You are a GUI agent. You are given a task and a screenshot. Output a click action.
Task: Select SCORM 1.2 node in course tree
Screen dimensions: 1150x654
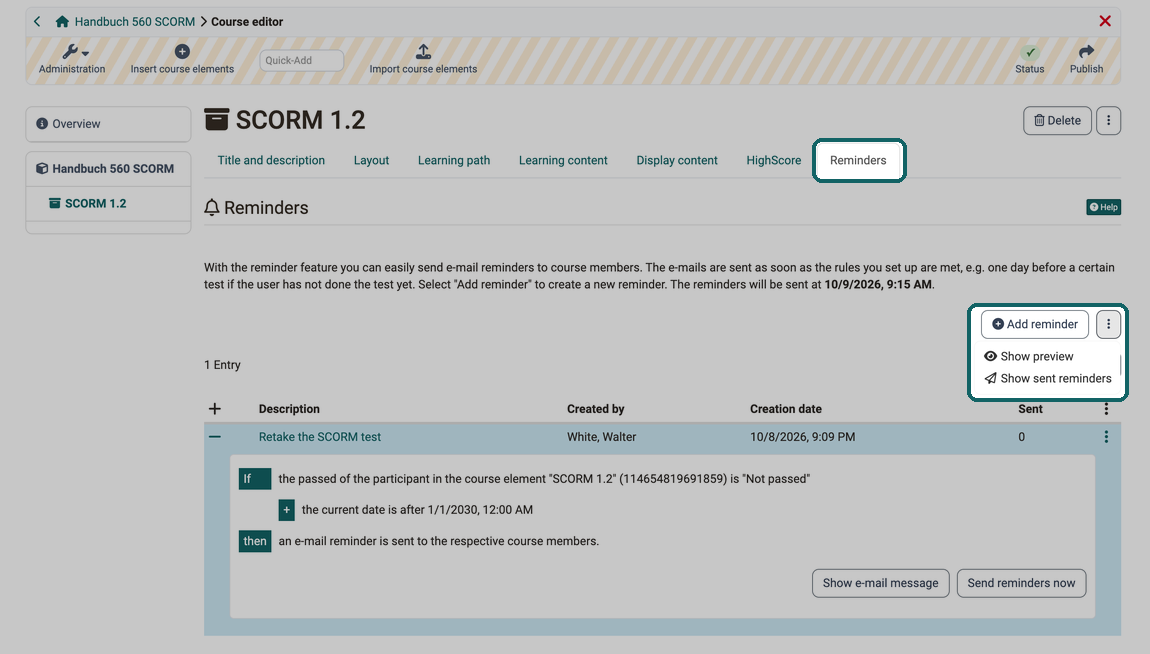[95, 203]
